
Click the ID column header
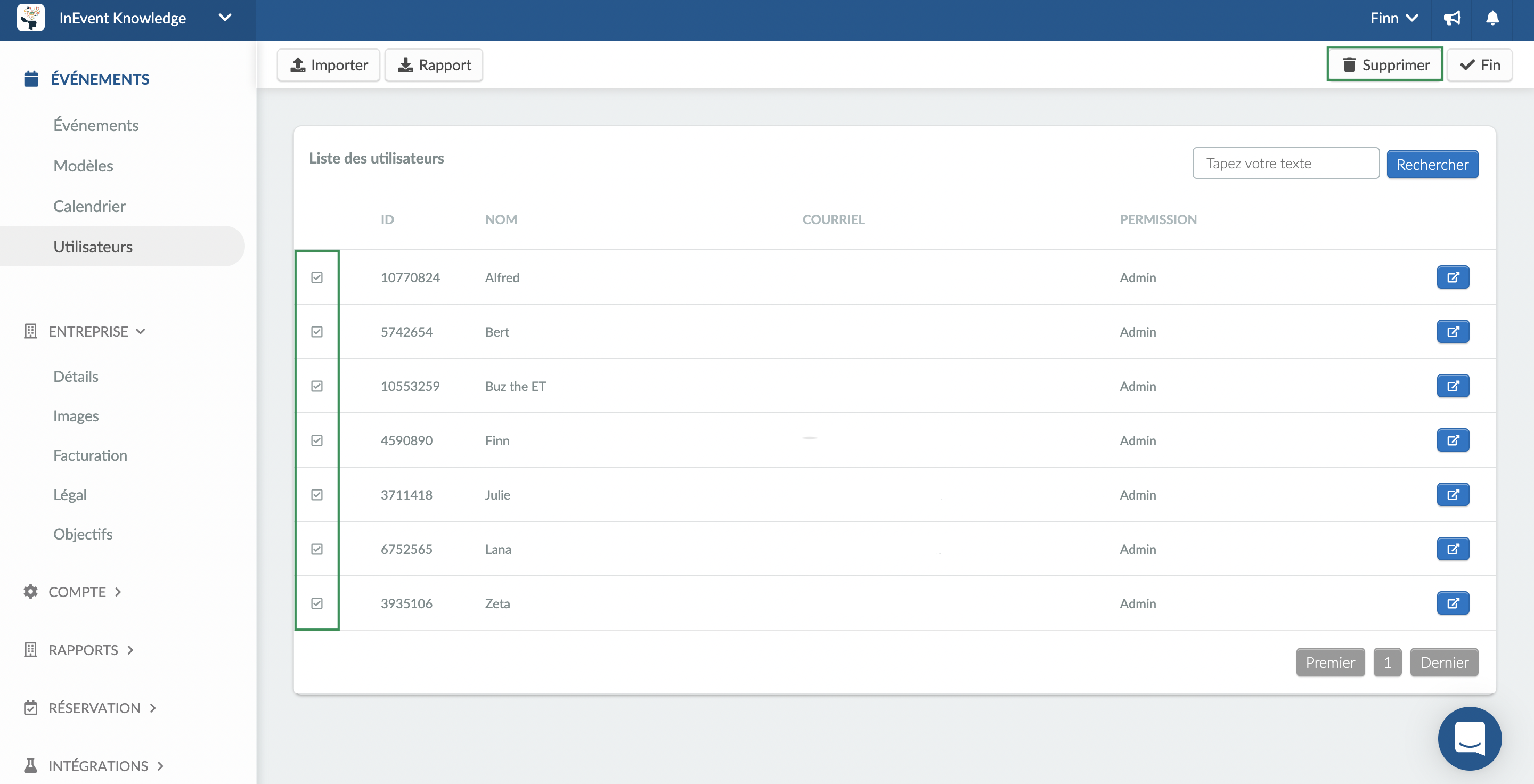point(387,219)
